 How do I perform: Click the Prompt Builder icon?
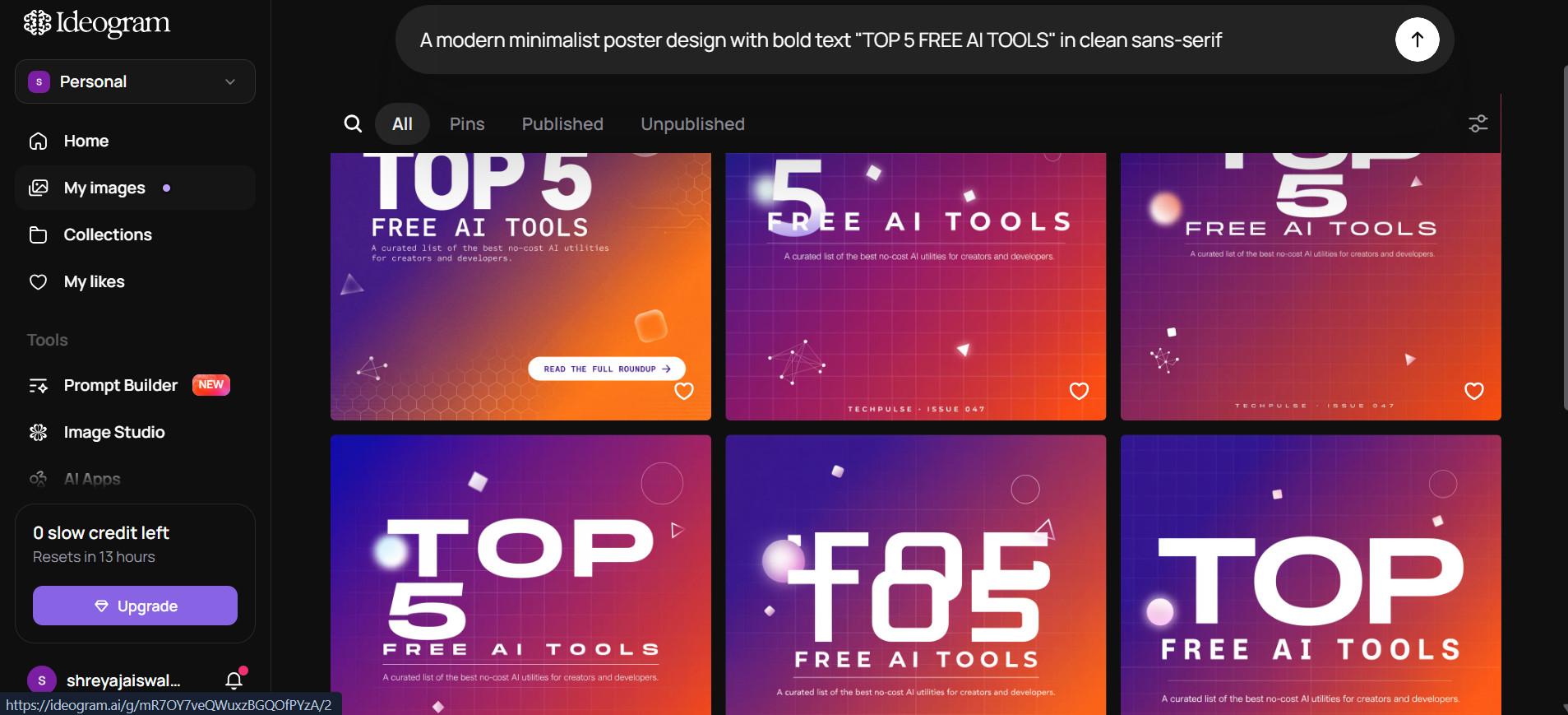pyautogui.click(x=38, y=385)
